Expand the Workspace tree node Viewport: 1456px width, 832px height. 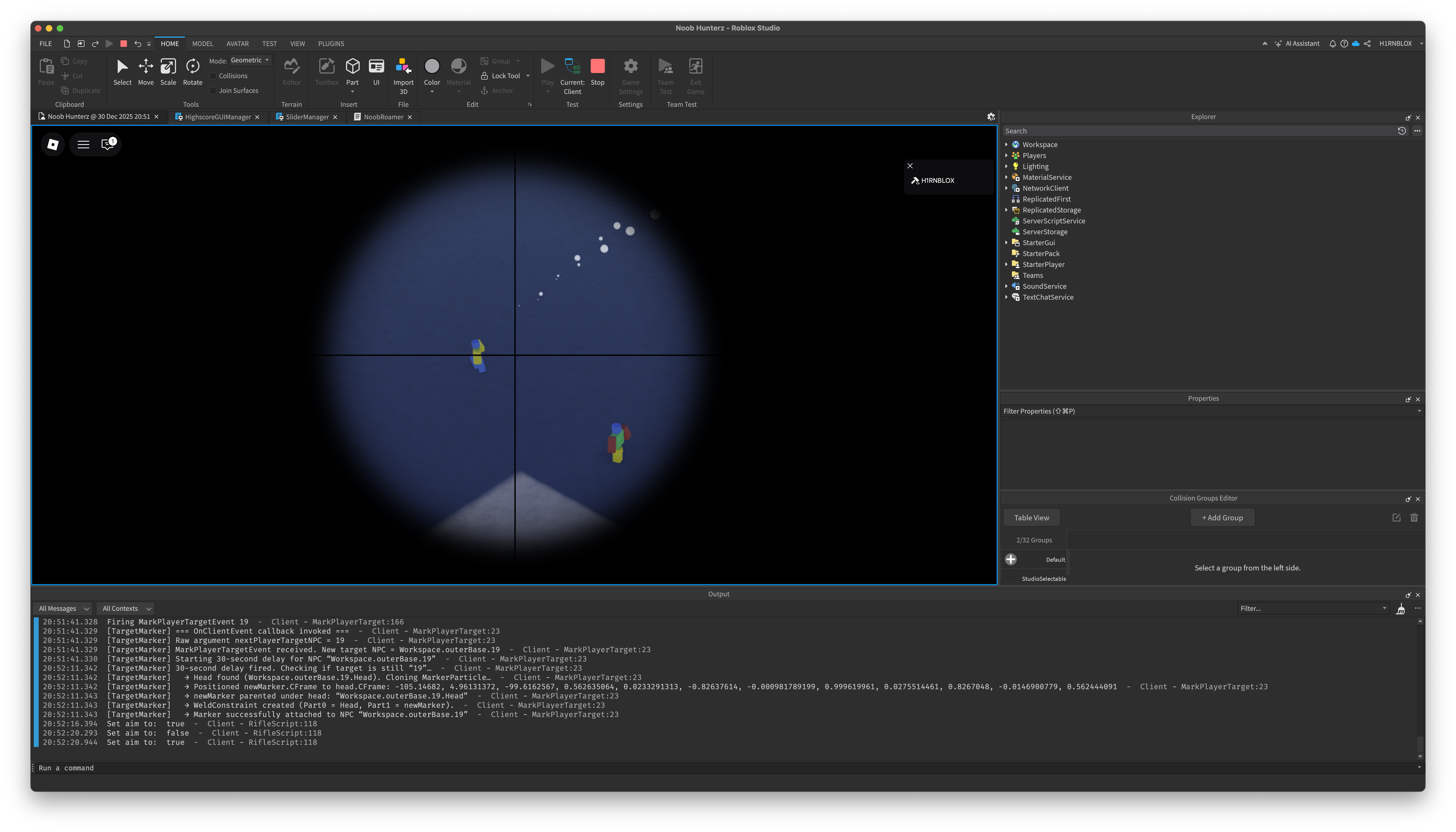tap(1006, 145)
